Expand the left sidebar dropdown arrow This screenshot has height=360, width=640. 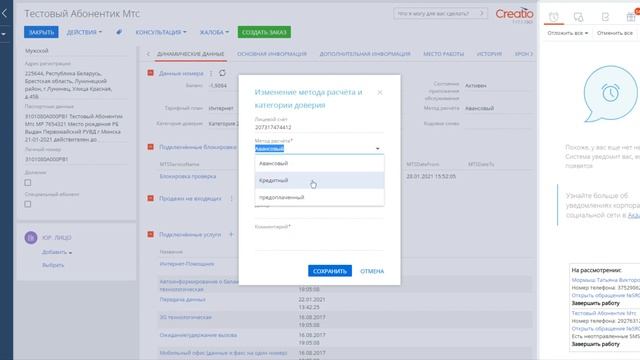4,34
